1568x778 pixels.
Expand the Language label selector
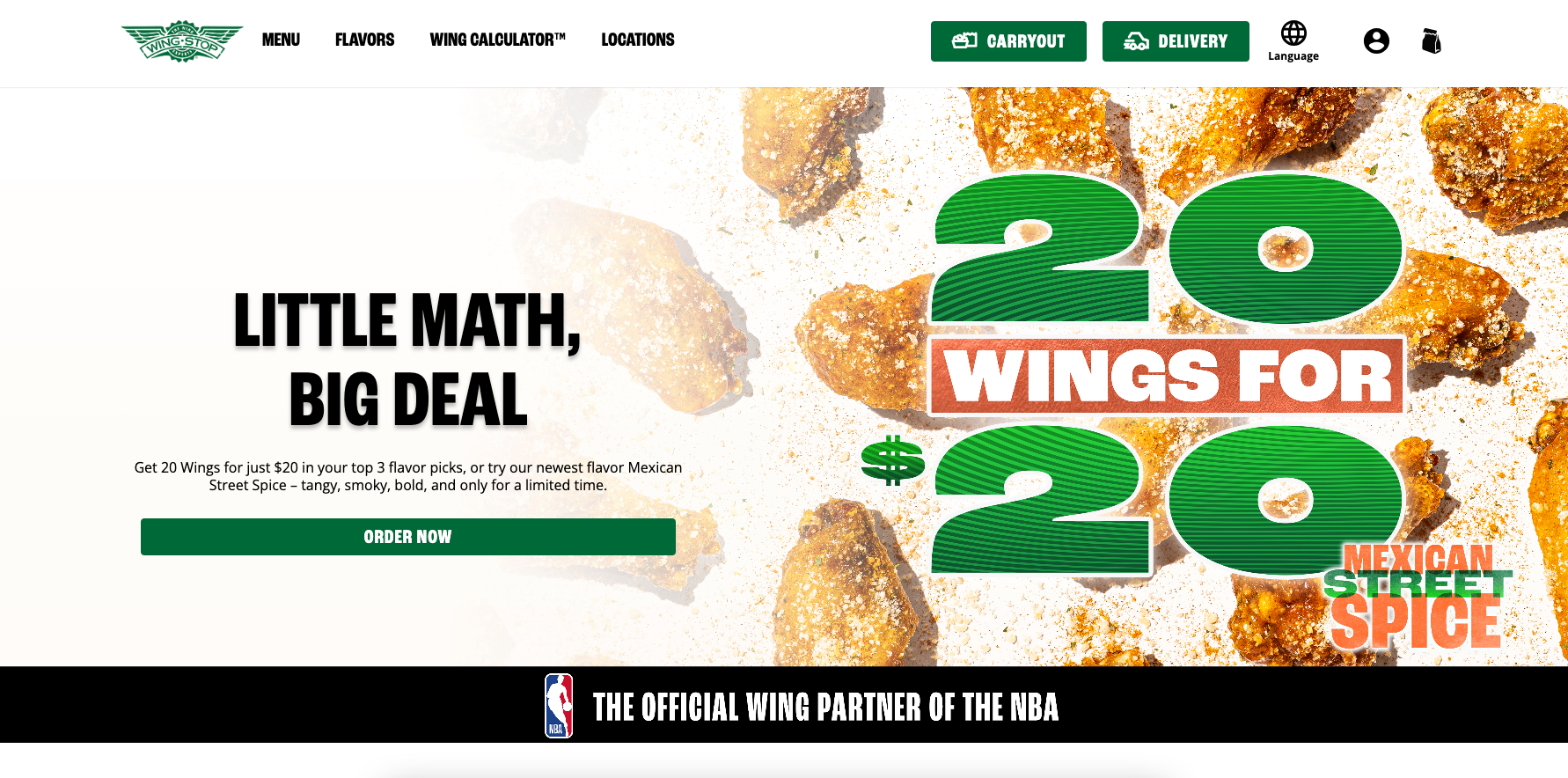[1293, 56]
